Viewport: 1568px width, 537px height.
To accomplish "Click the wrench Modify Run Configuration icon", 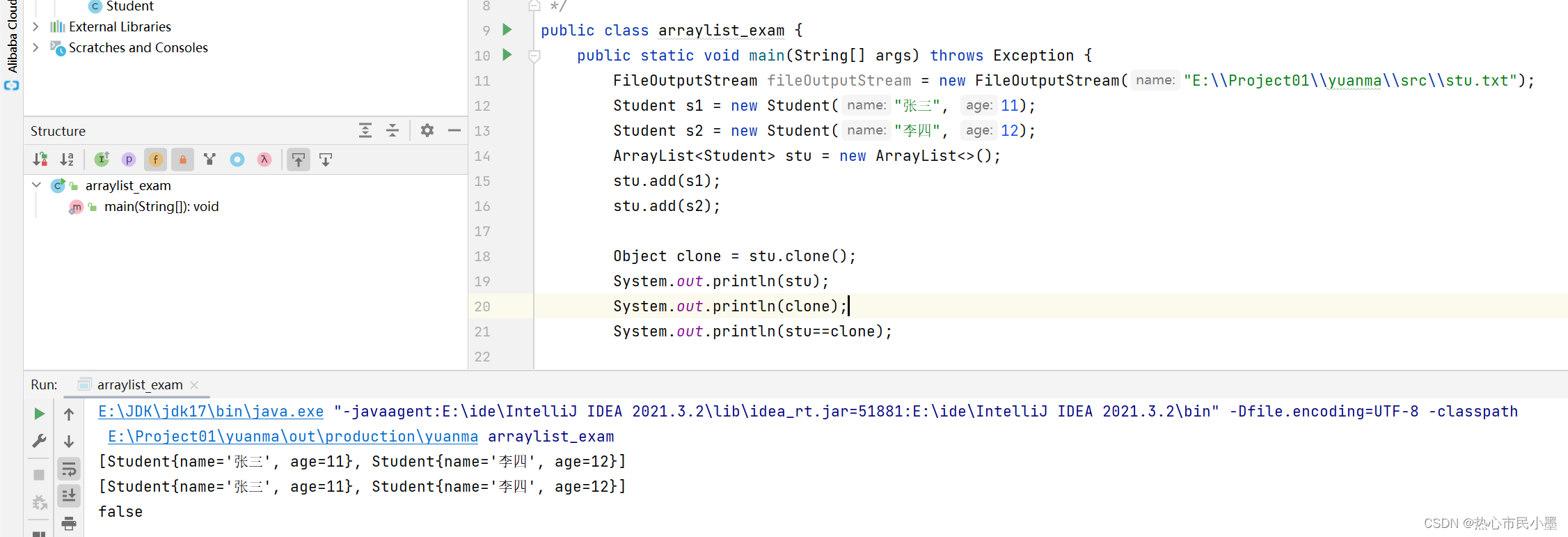I will click(x=40, y=442).
